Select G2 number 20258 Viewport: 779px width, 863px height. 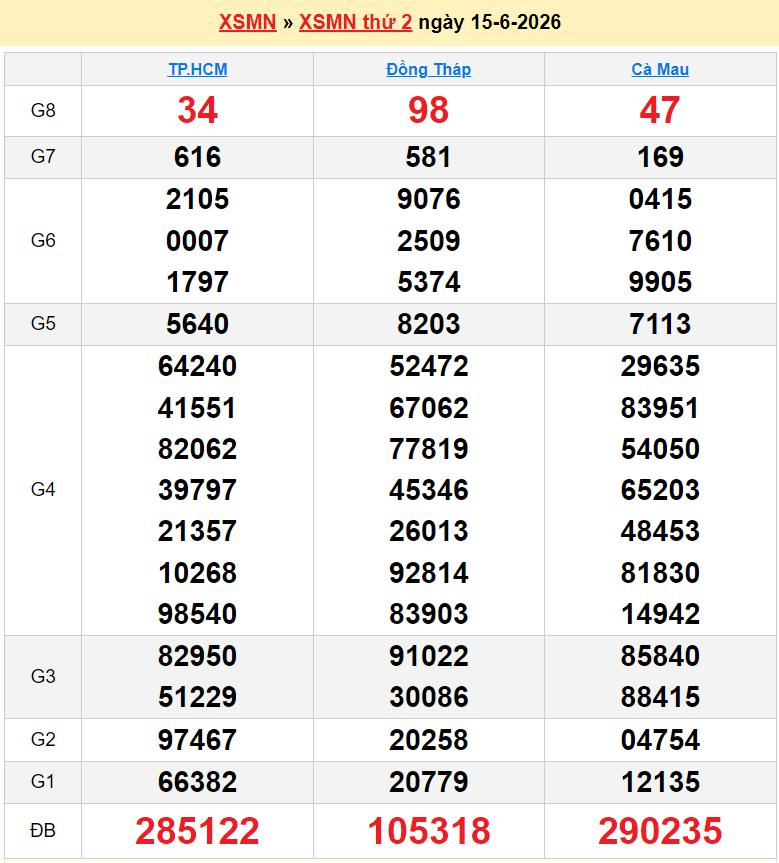pyautogui.click(x=428, y=740)
